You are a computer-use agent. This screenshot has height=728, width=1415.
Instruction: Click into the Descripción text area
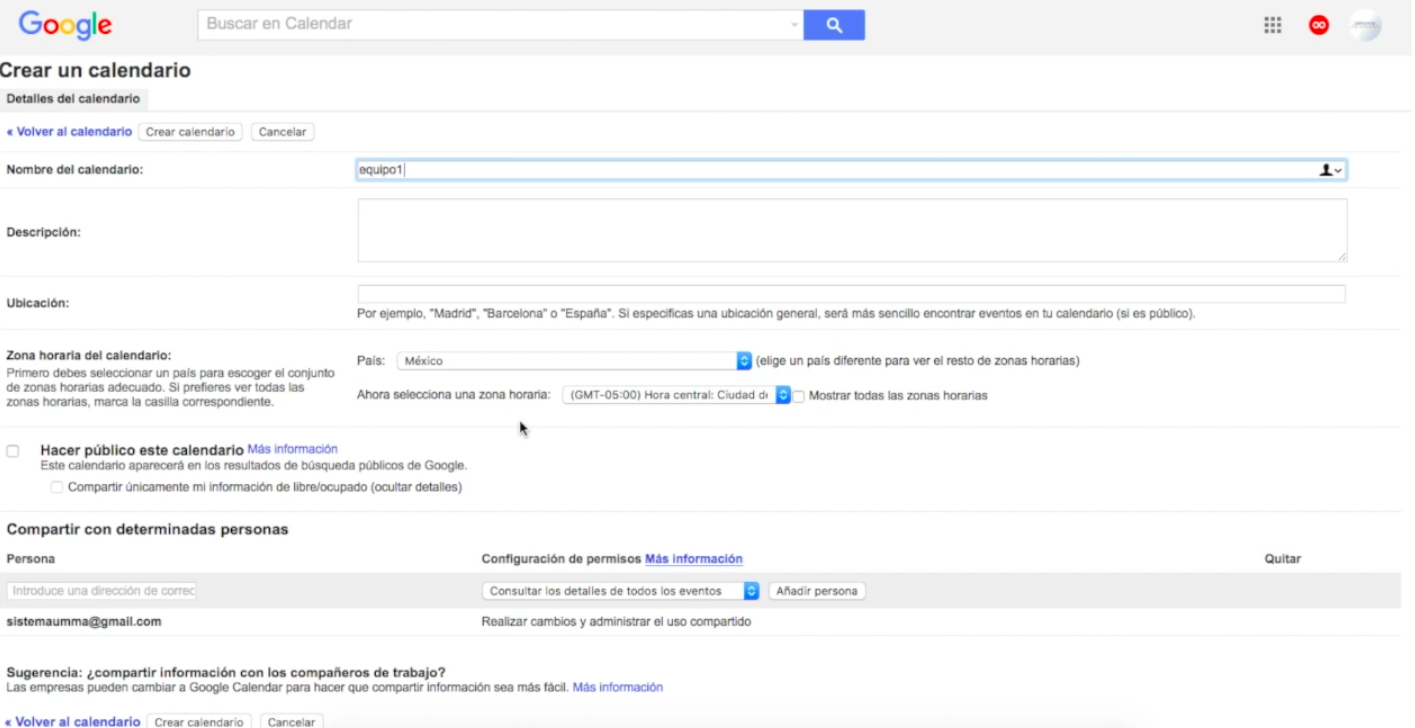[852, 230]
